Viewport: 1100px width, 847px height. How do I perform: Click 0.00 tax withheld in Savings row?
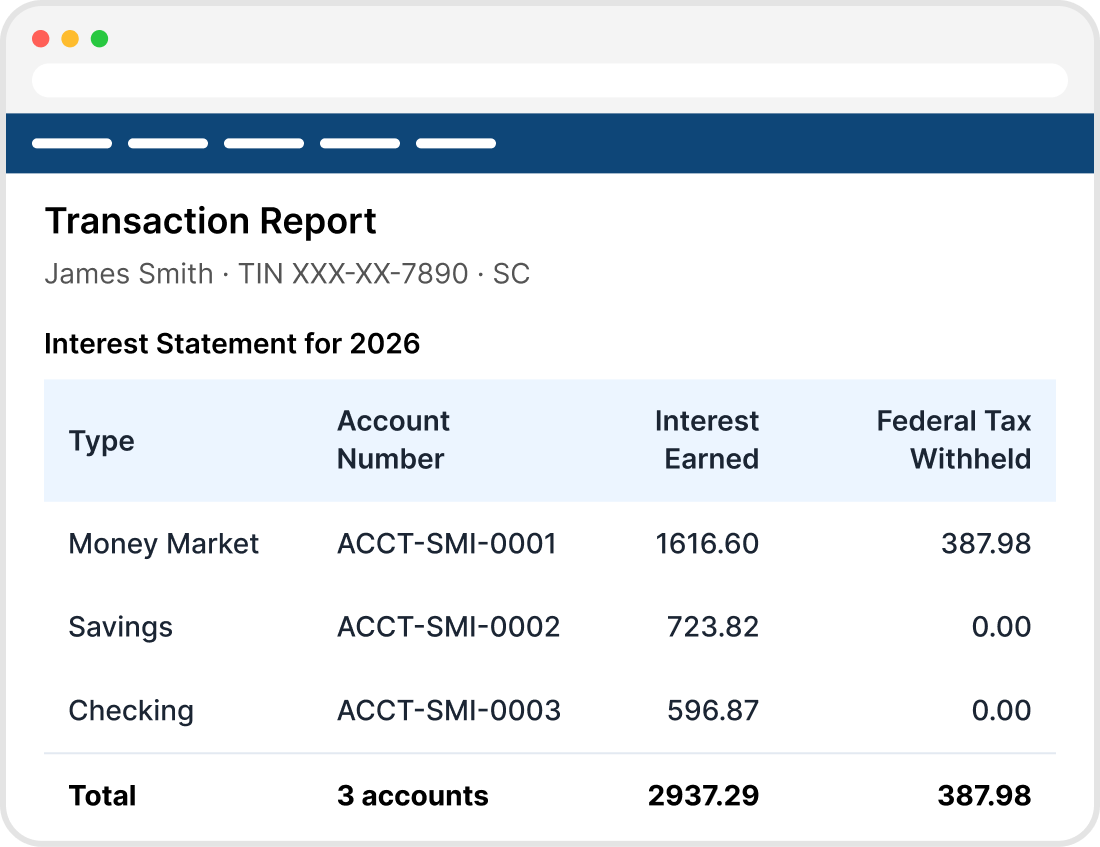1002,627
